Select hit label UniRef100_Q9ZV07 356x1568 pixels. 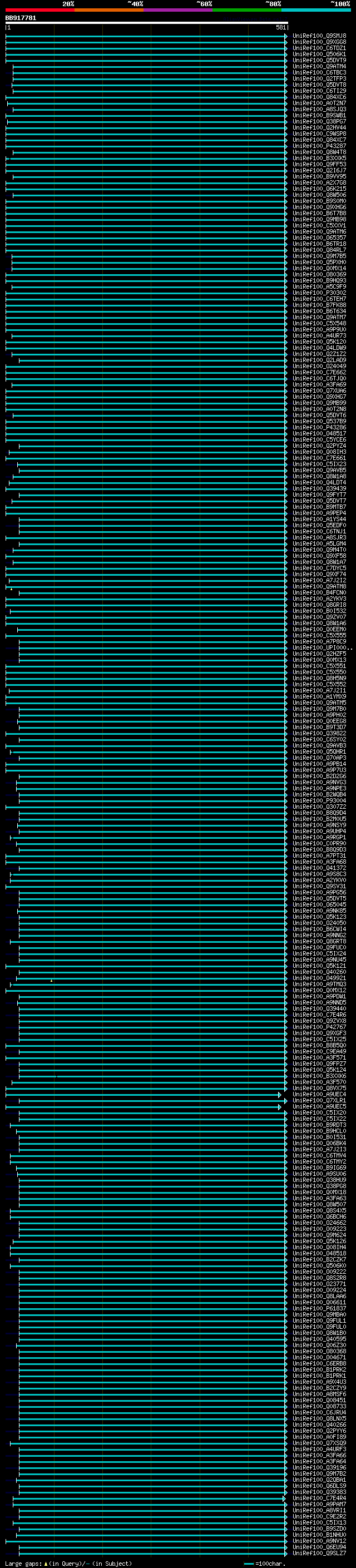(319, 617)
